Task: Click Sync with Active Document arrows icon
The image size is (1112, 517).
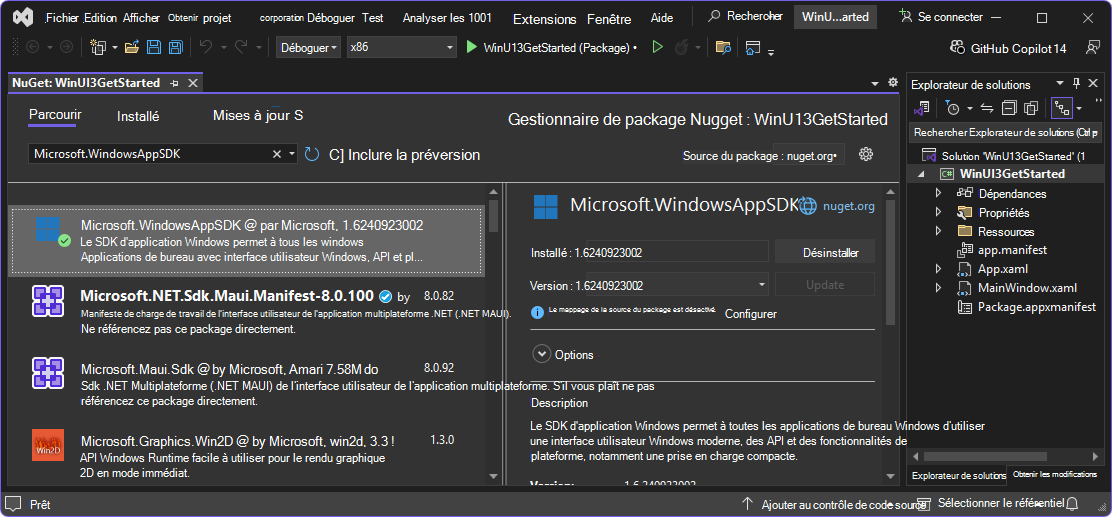Action: (986, 109)
